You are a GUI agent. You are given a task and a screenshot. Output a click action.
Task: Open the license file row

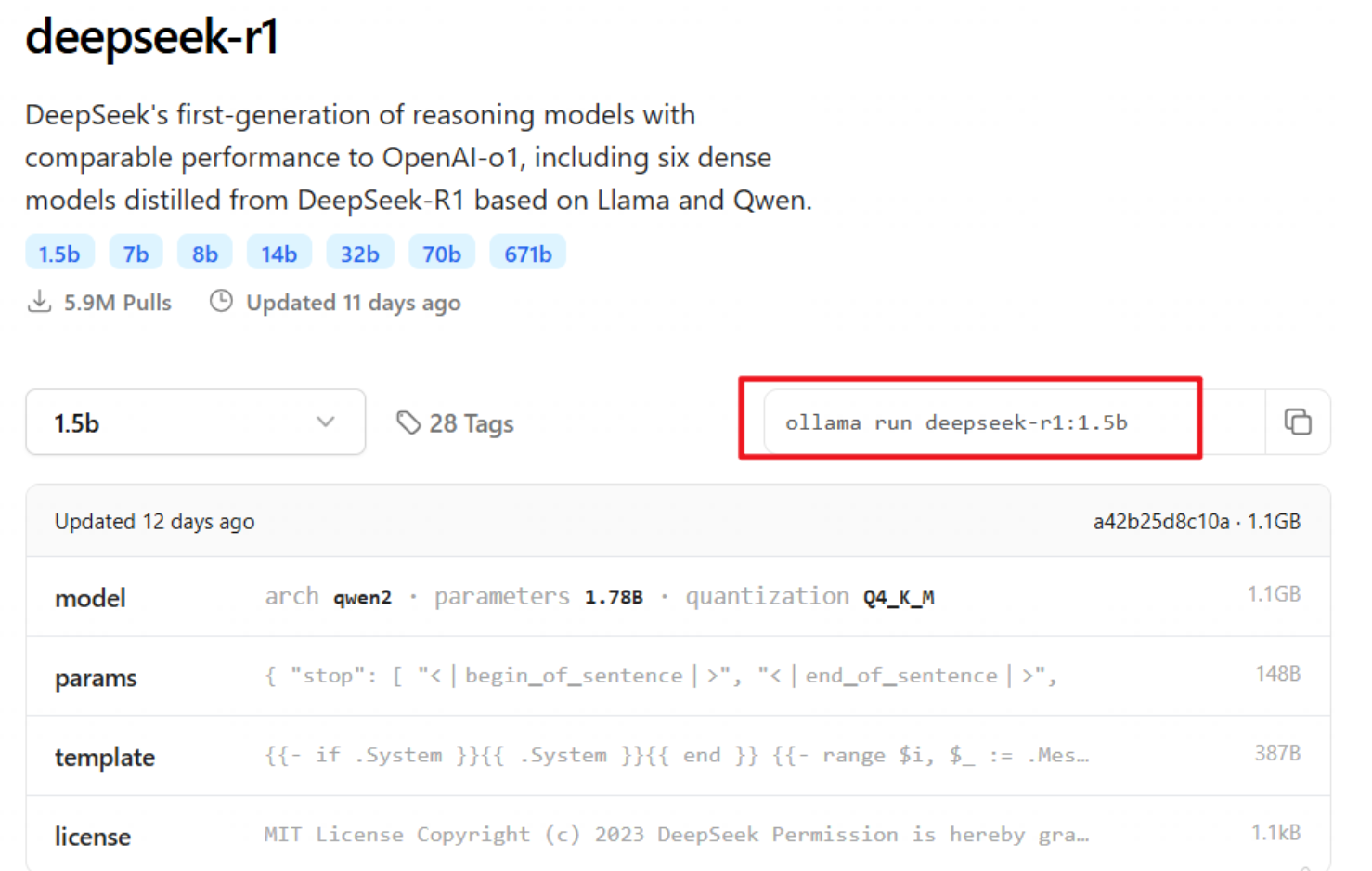(678, 835)
